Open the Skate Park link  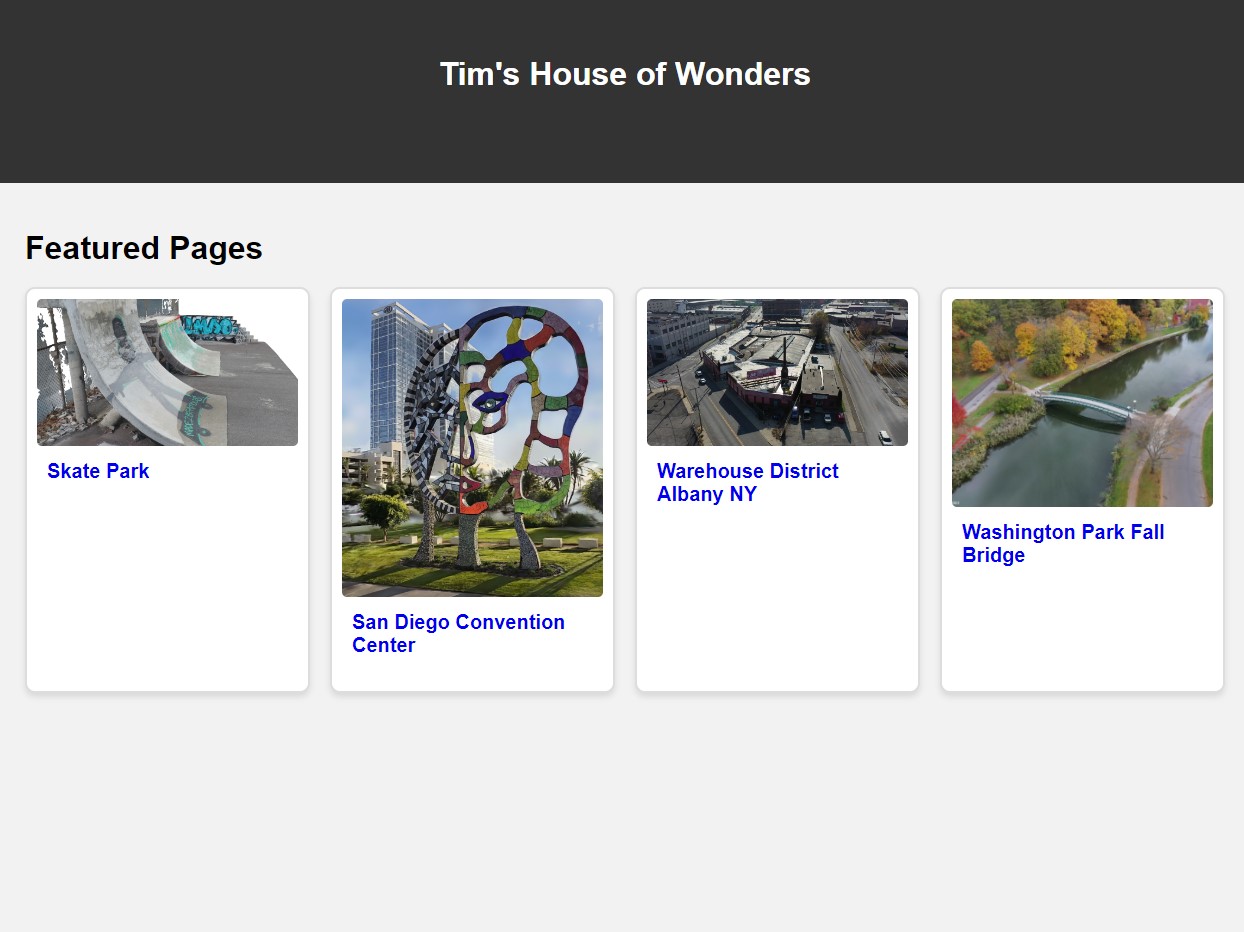98,471
